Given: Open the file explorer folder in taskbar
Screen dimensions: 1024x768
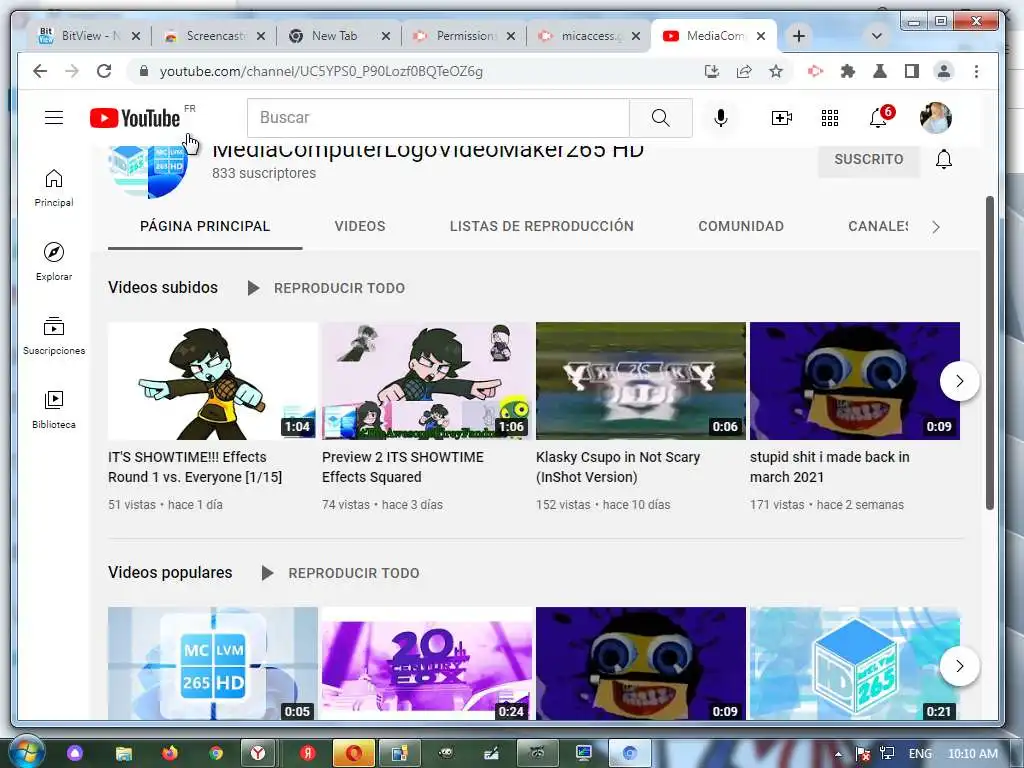Looking at the screenshot, I should click(x=123, y=754).
